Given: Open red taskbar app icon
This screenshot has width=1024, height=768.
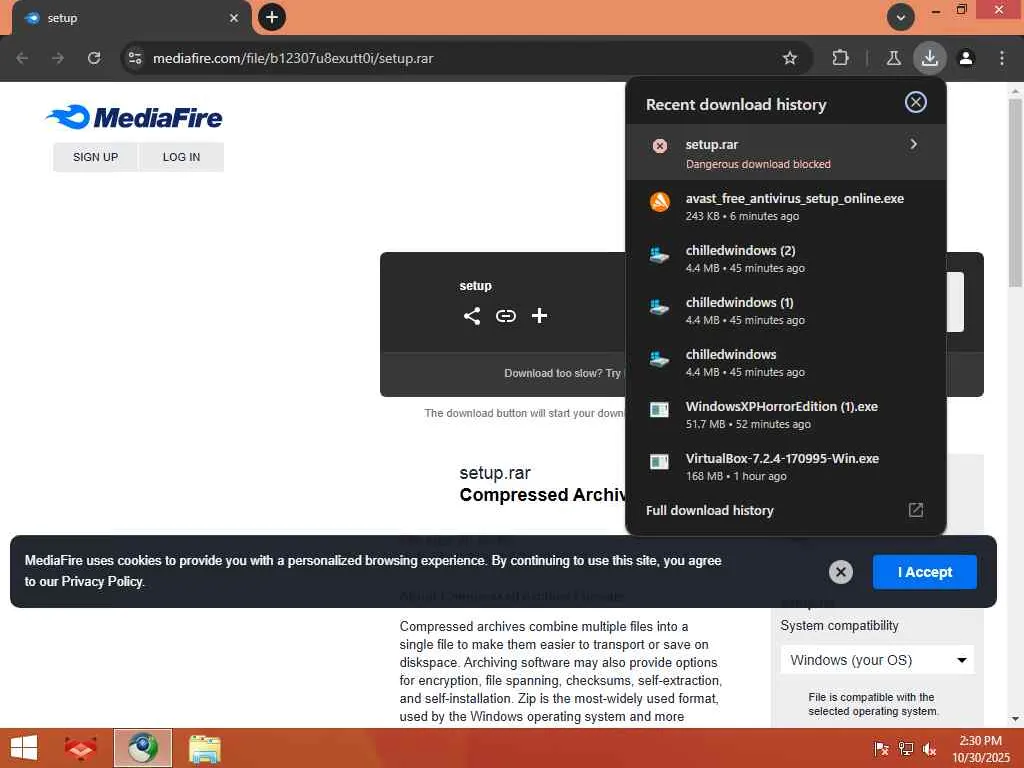Looking at the screenshot, I should (x=80, y=748).
